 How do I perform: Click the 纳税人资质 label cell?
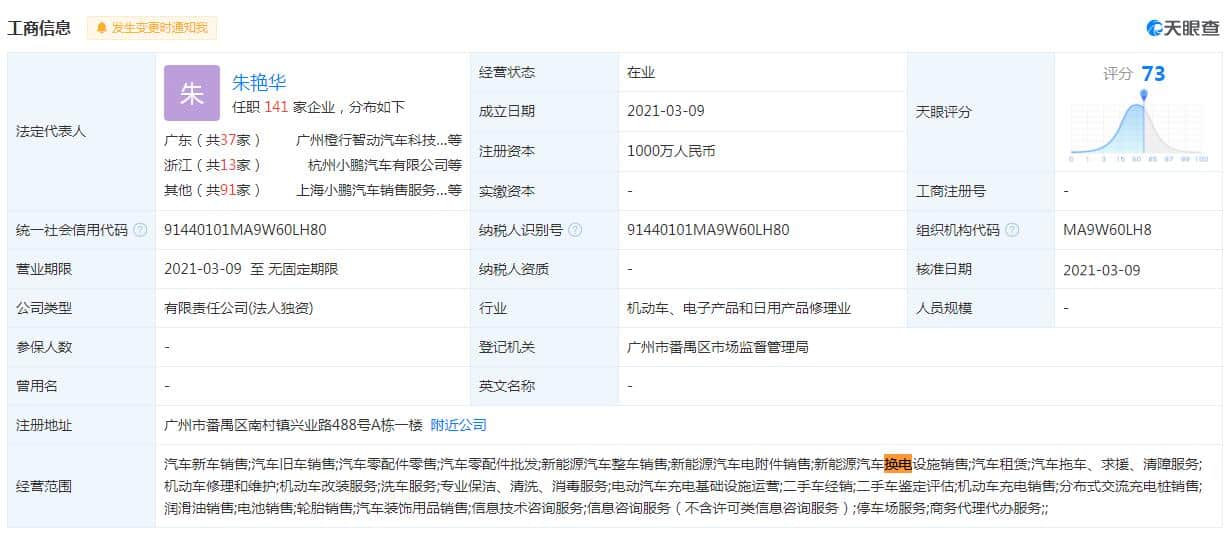pos(545,269)
